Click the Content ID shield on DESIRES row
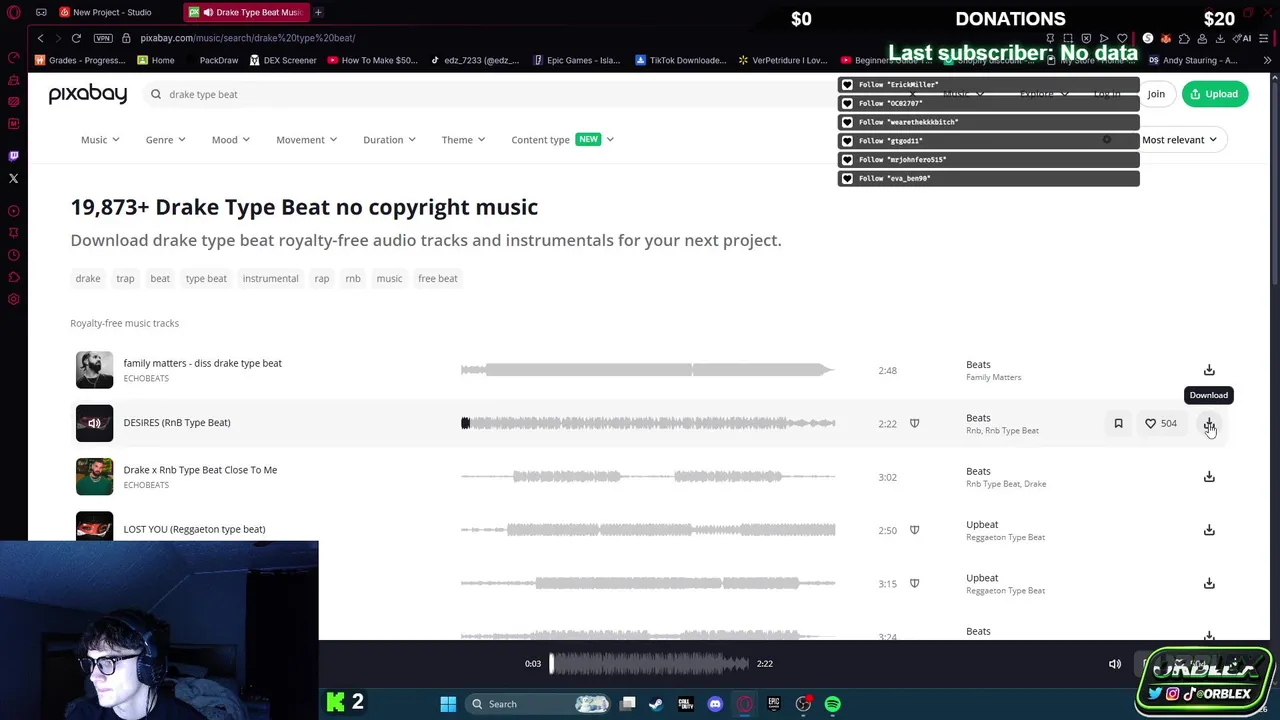The image size is (1280, 720). (x=914, y=423)
